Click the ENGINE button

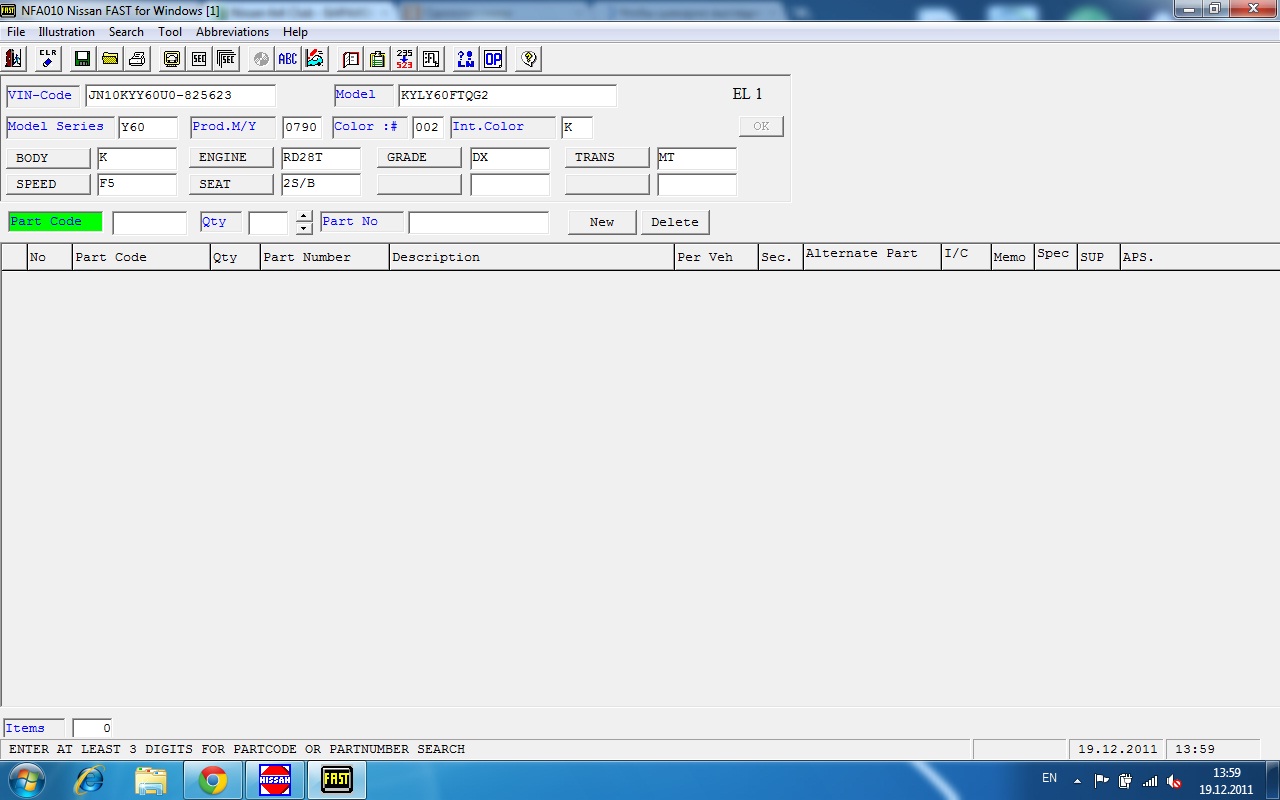coord(231,158)
